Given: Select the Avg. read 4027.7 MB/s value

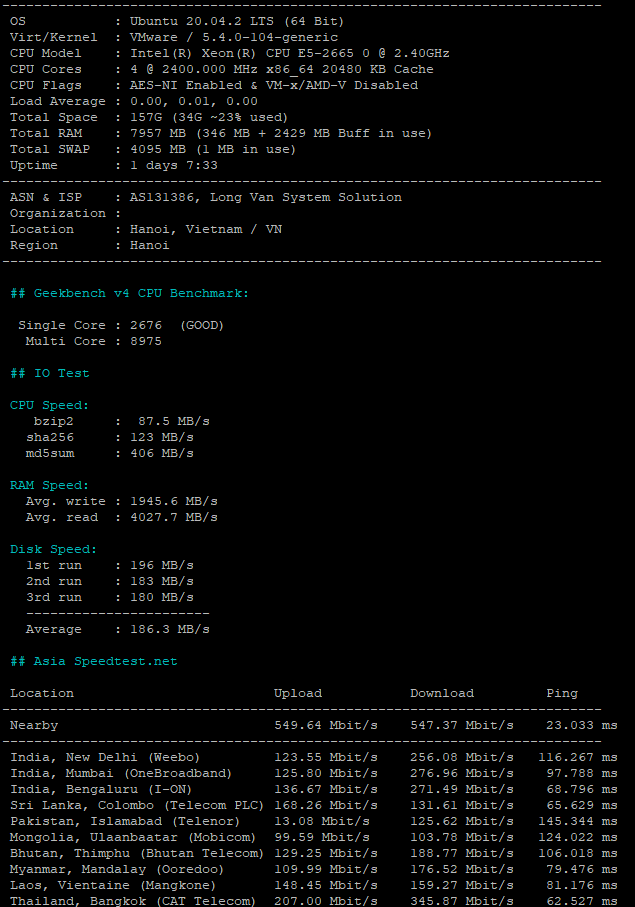Looking at the screenshot, I should pyautogui.click(x=173, y=517).
